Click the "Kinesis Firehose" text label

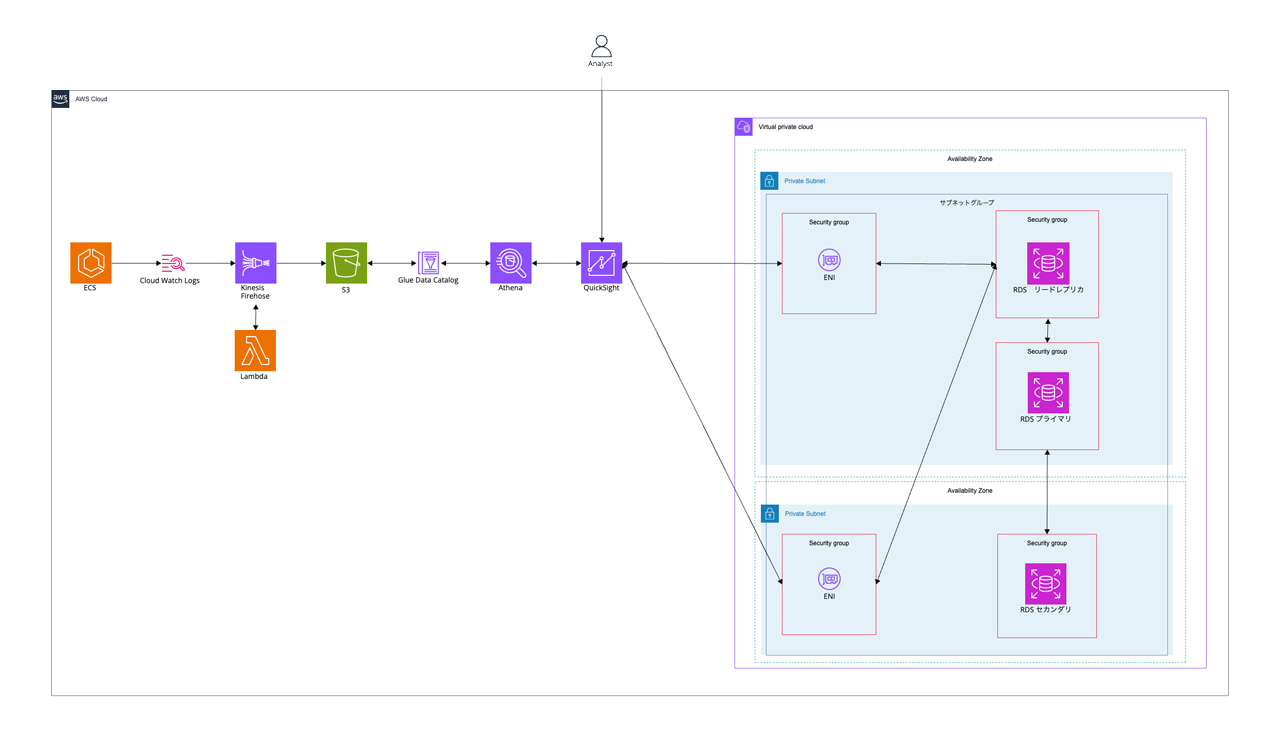pyautogui.click(x=255, y=292)
